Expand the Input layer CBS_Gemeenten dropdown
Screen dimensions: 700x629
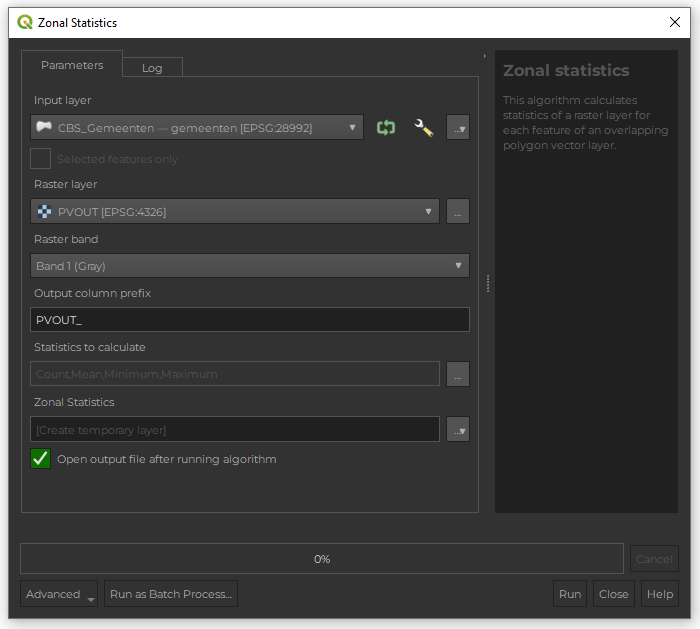click(198, 128)
